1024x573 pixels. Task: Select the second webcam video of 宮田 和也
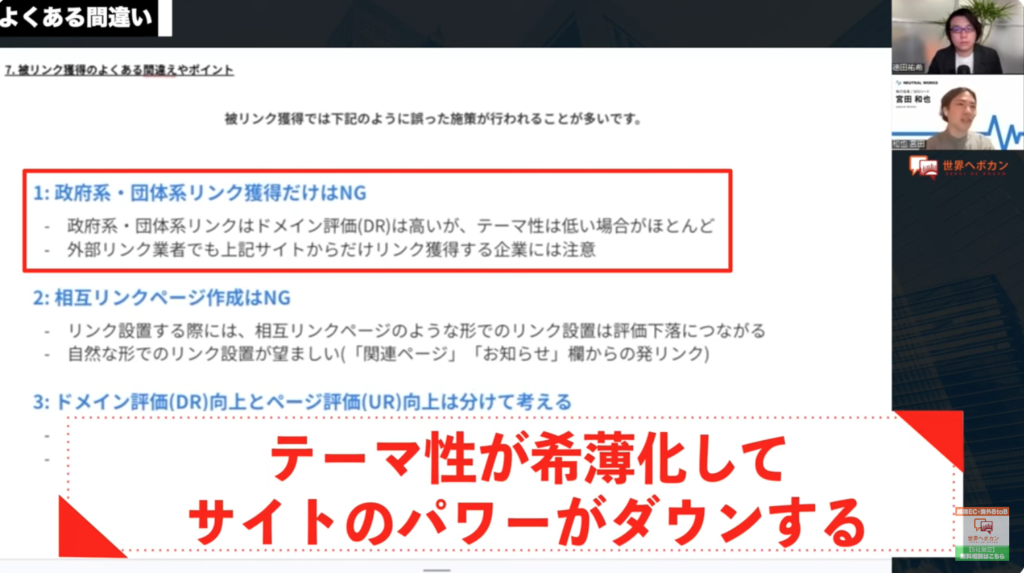[x=957, y=113]
